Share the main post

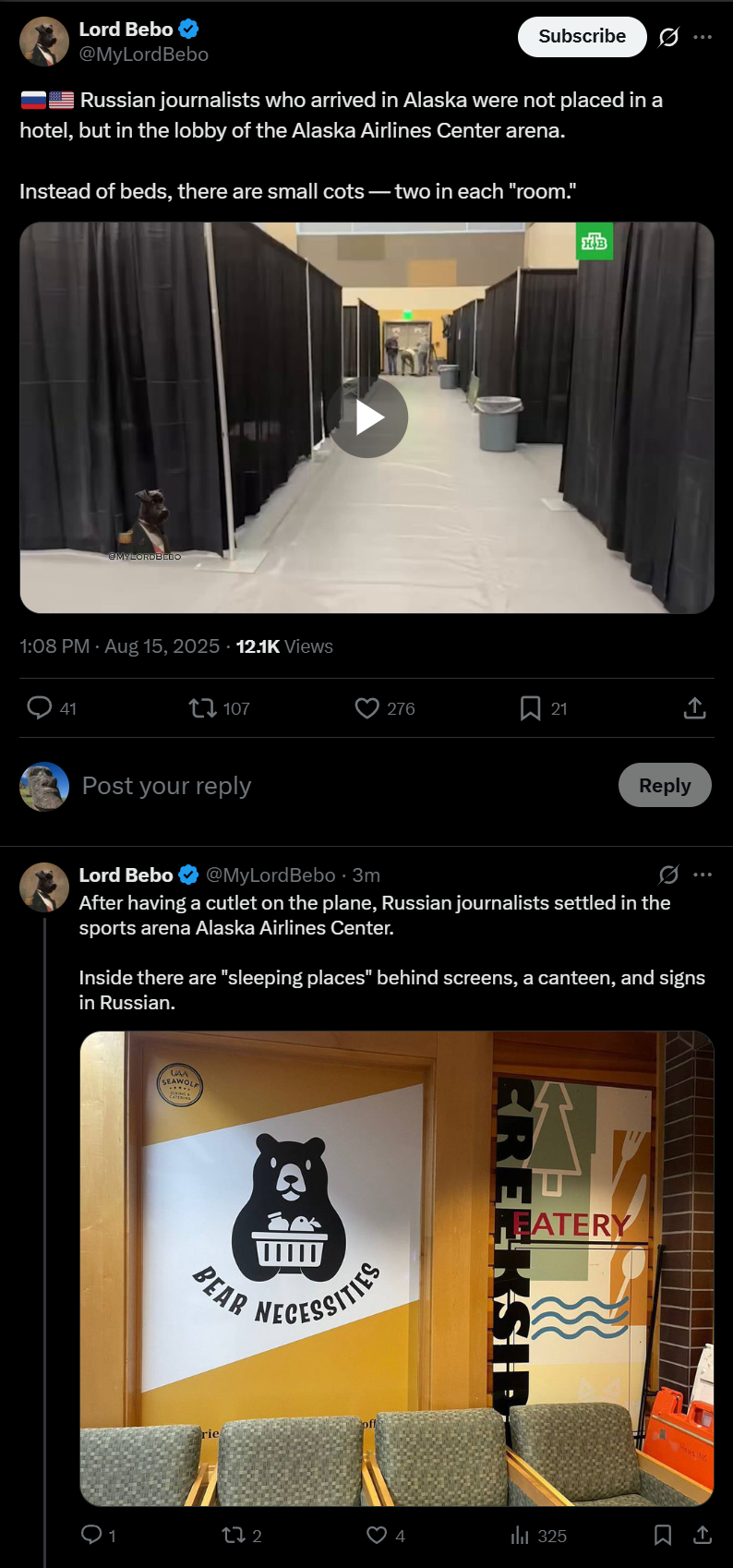[x=694, y=708]
